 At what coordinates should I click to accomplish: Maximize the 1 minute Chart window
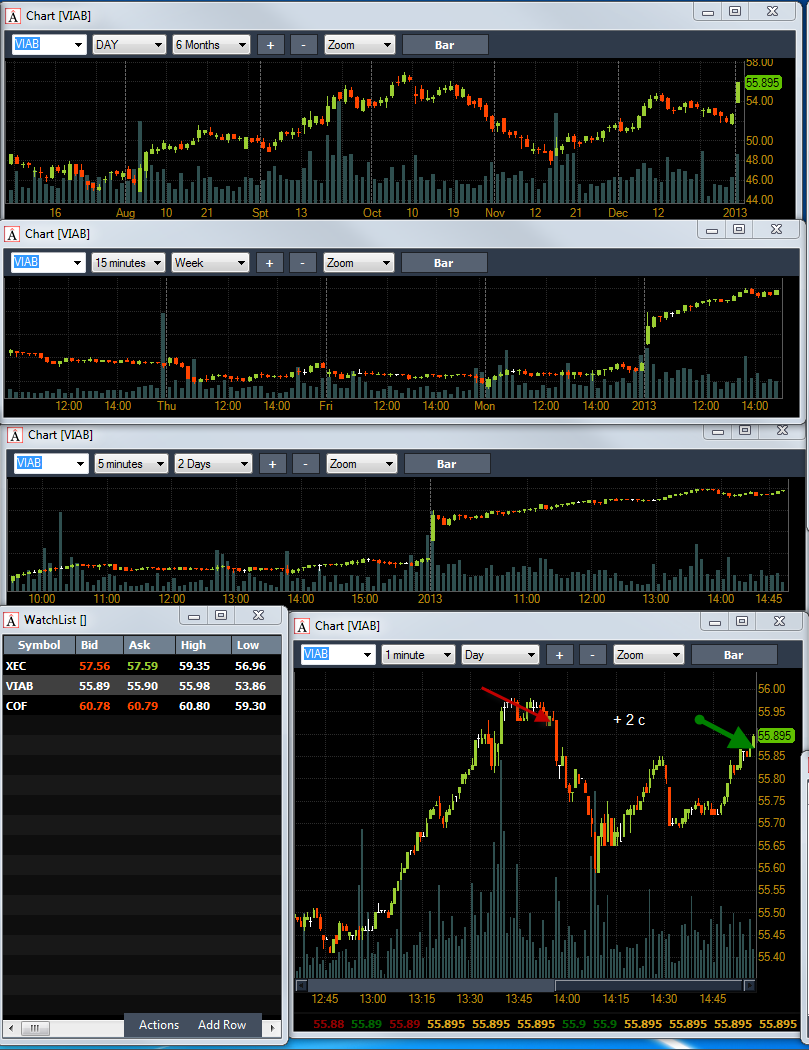click(x=741, y=621)
